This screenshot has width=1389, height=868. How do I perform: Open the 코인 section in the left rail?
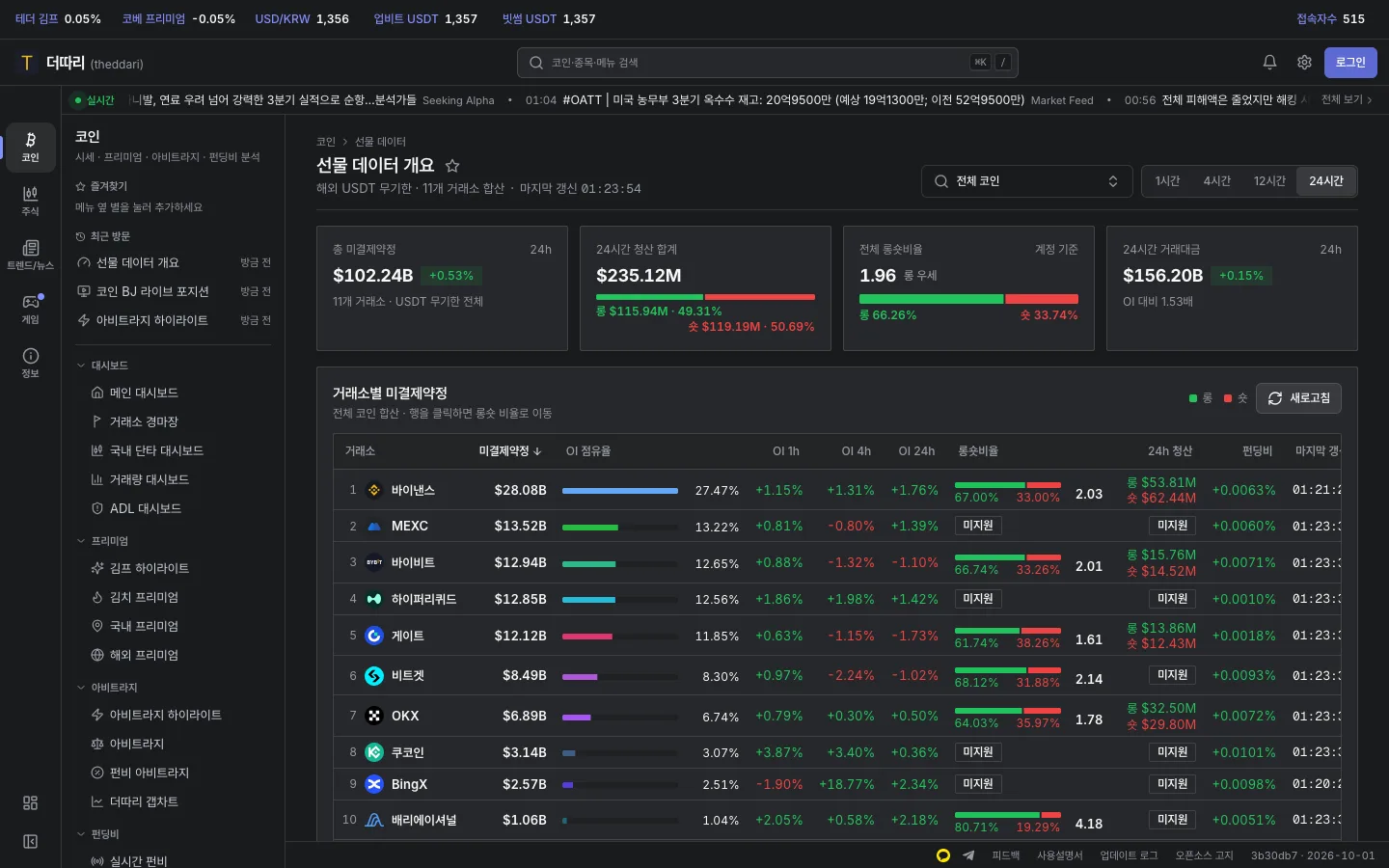pos(30,147)
